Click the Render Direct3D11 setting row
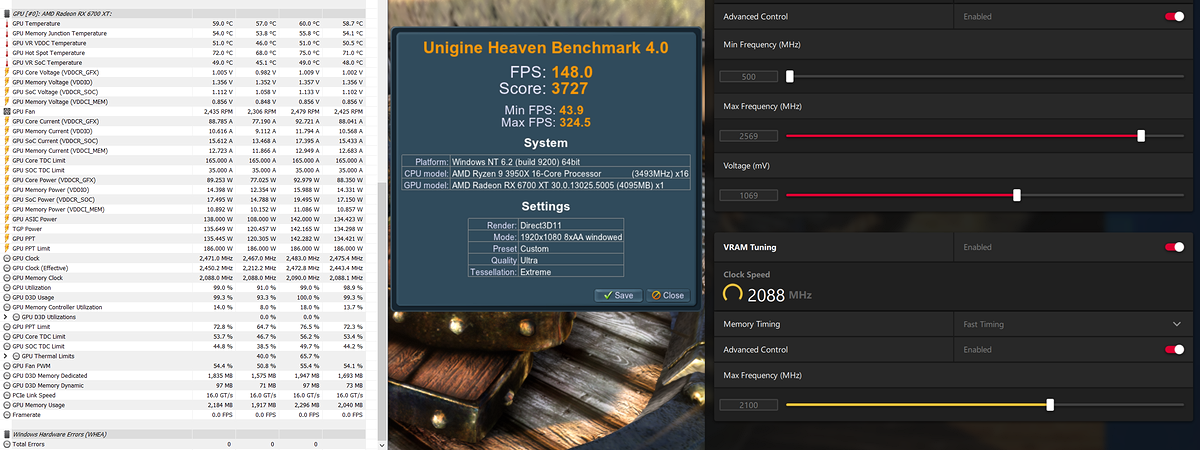Image resolution: width=1200 pixels, height=450 pixels. click(x=546, y=225)
